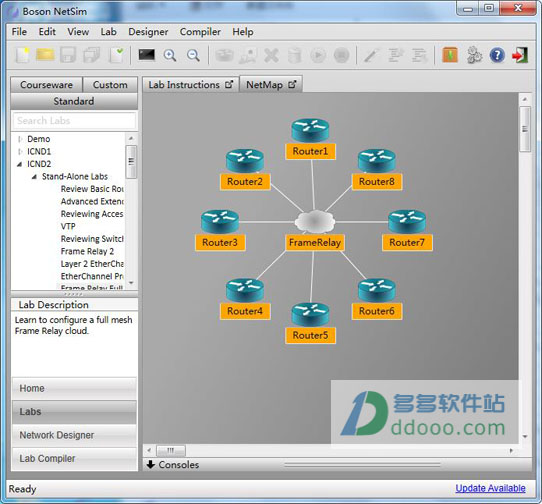542x504 pixels.
Task: Pop out NetMap with the external icon
Action: tap(292, 84)
